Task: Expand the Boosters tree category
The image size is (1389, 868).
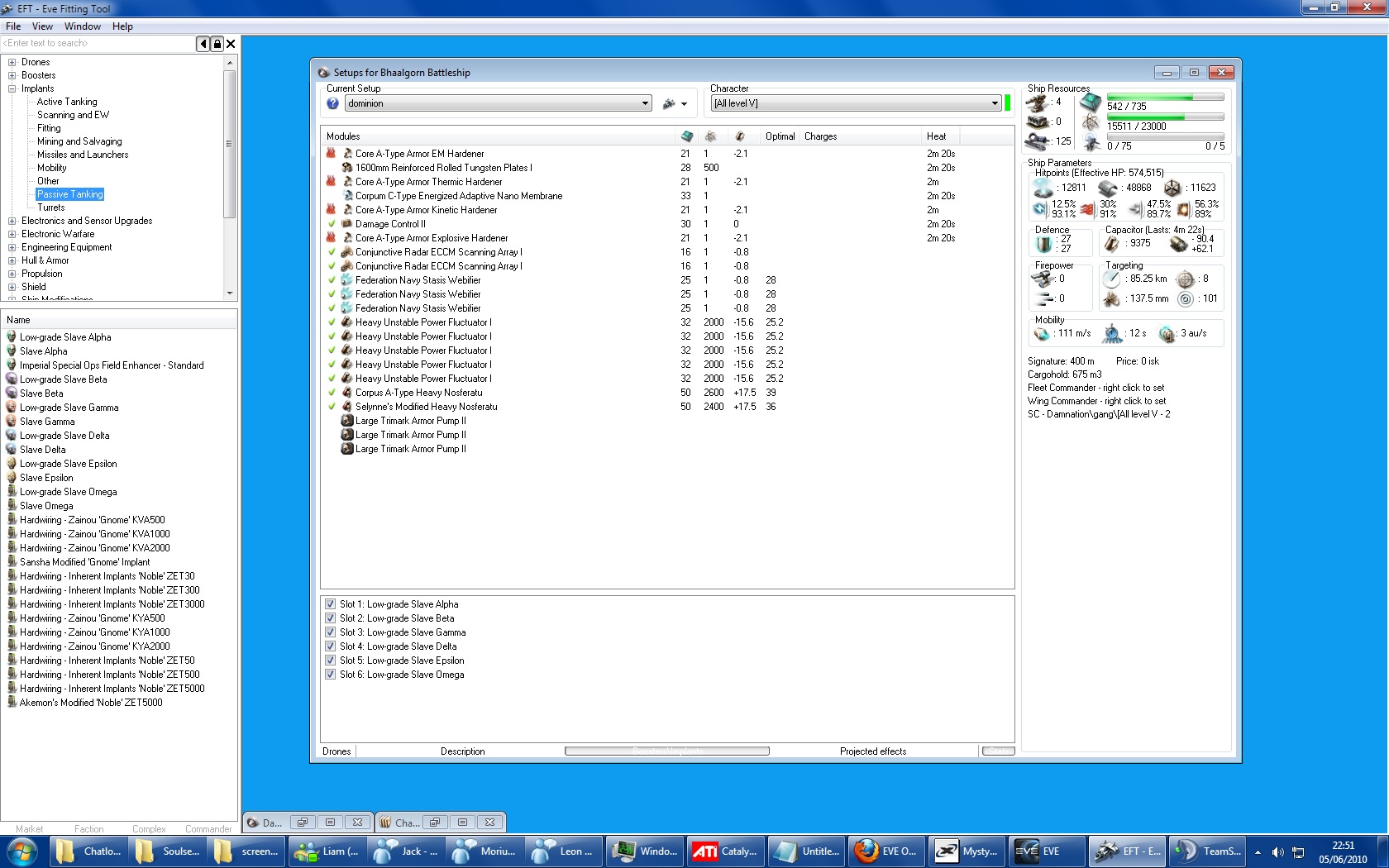Action: [x=12, y=75]
